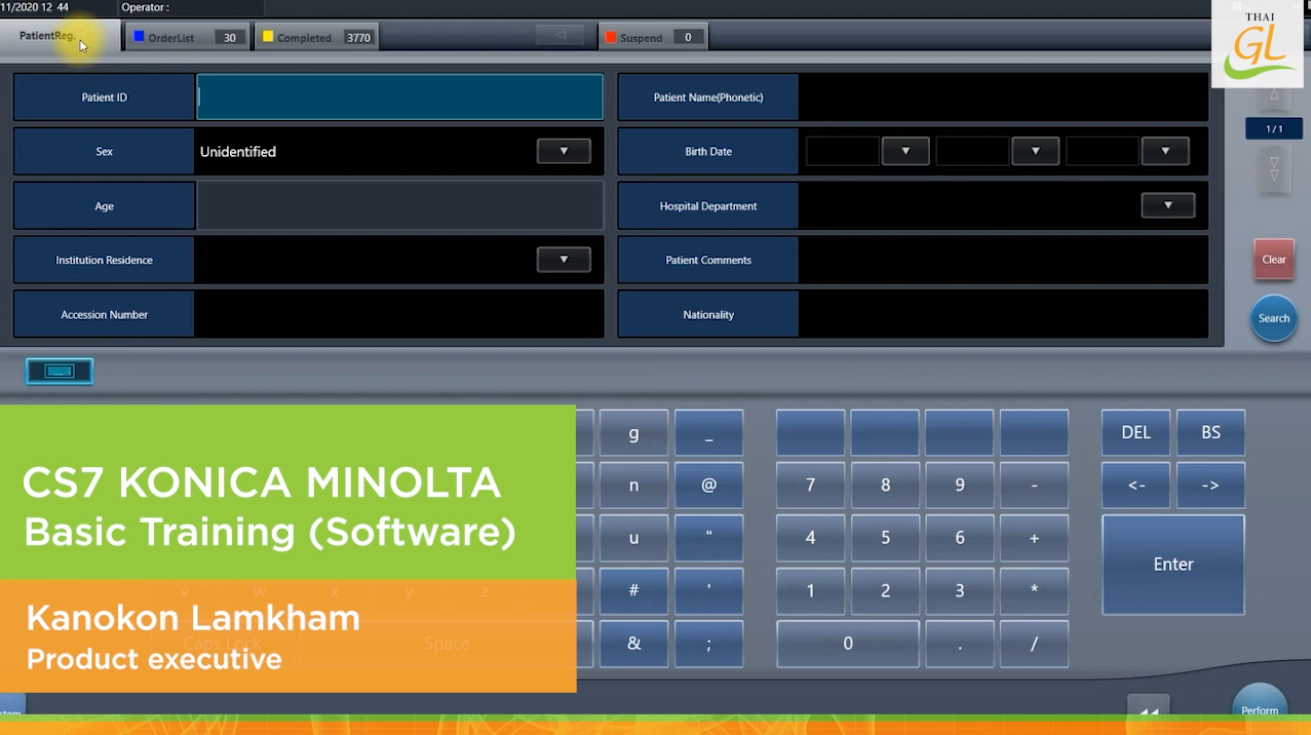This screenshot has height=735, width=1311.
Task: Tap the & symbol key
Action: tap(633, 643)
